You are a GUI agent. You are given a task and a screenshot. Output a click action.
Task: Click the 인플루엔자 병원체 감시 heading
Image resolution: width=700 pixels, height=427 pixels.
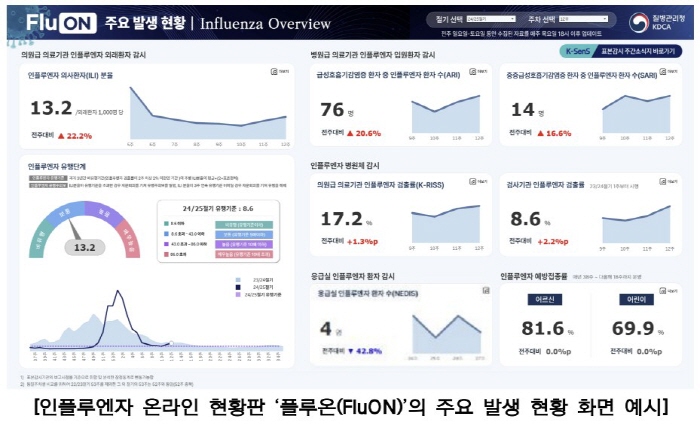click(x=345, y=166)
